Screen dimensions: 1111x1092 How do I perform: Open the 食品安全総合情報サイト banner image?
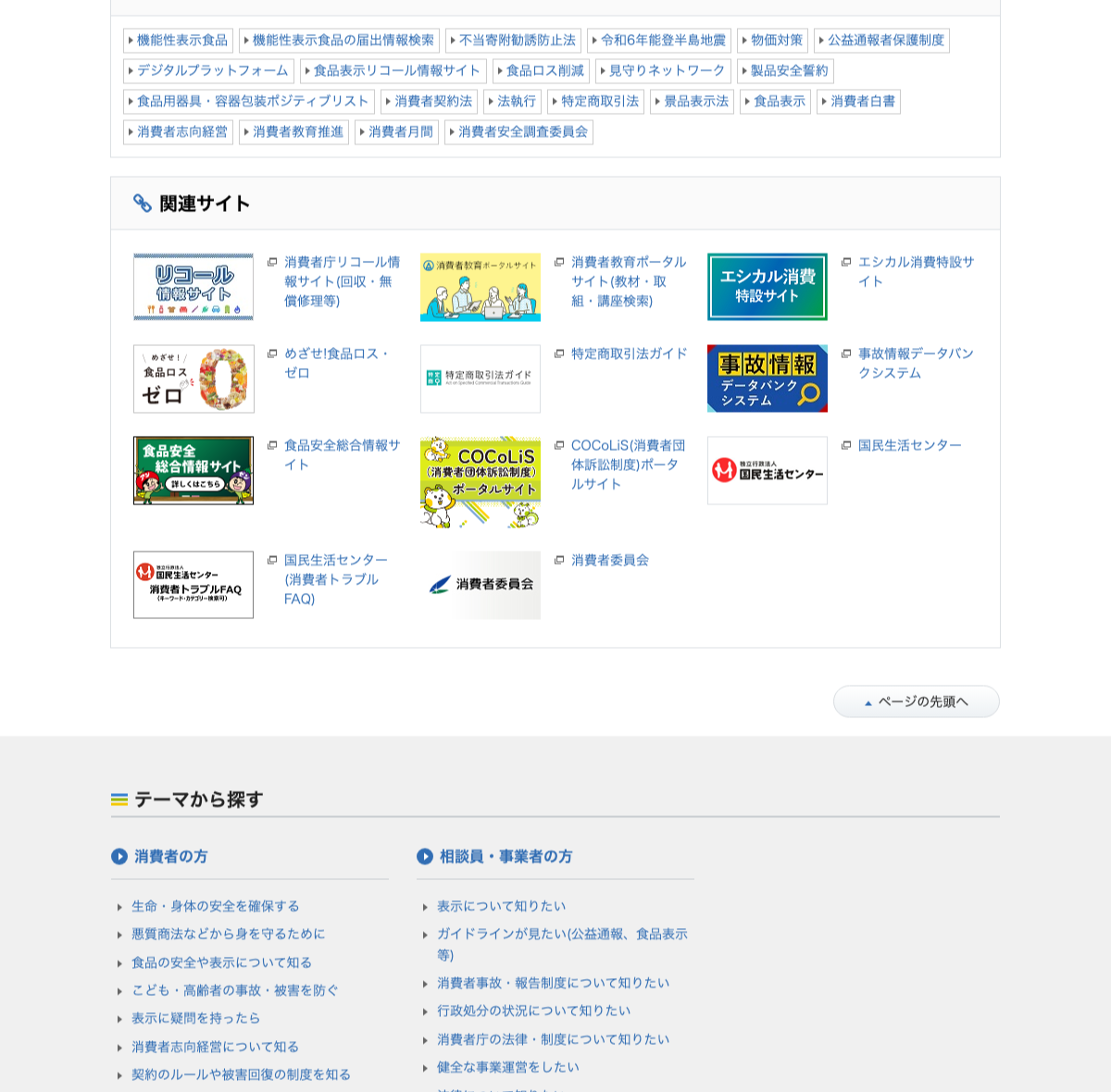[193, 470]
